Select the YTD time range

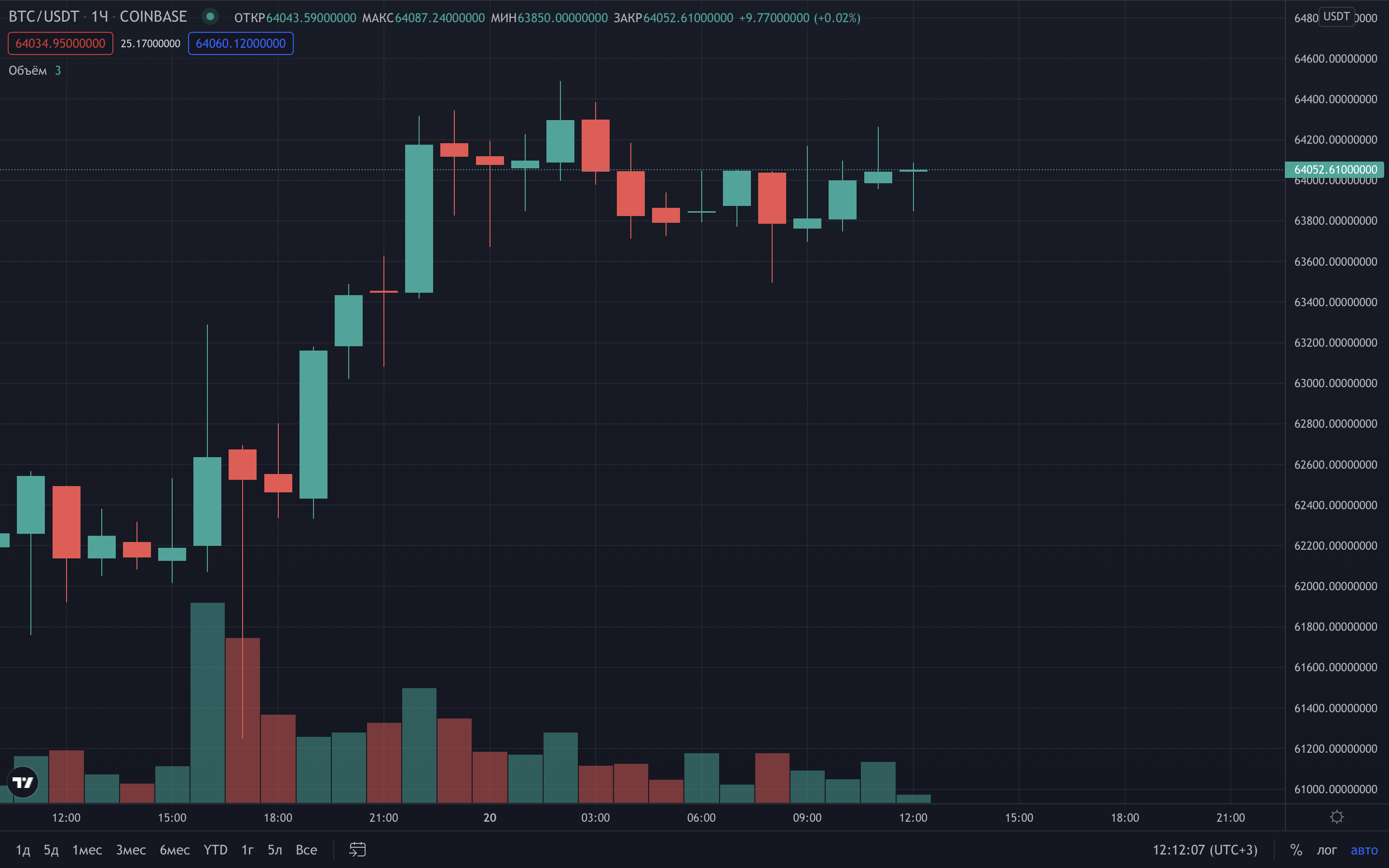click(x=215, y=850)
